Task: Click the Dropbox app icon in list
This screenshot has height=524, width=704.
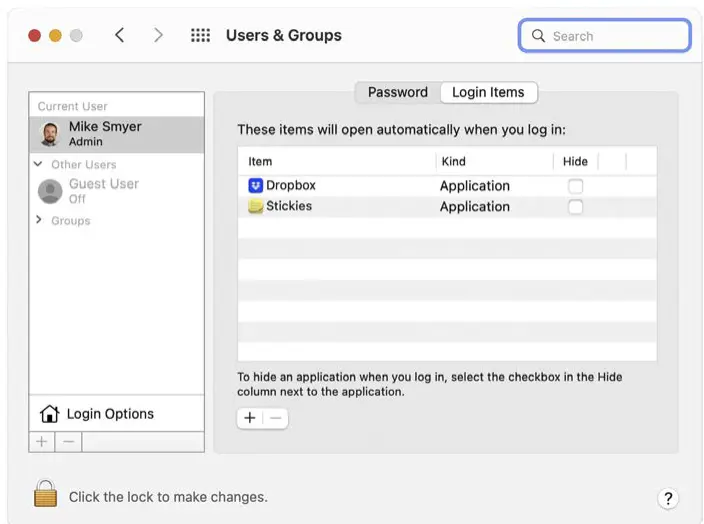Action: 255,186
